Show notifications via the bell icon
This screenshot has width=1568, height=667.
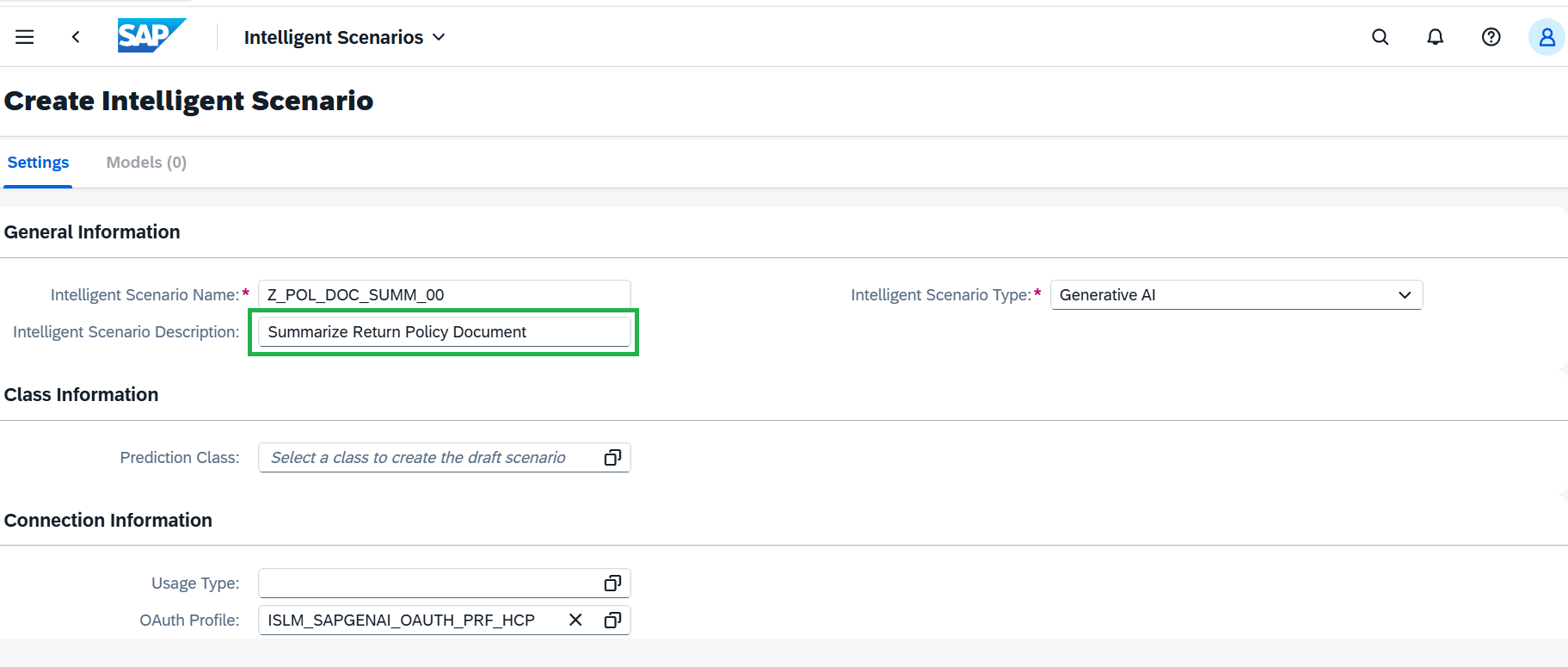tap(1436, 37)
